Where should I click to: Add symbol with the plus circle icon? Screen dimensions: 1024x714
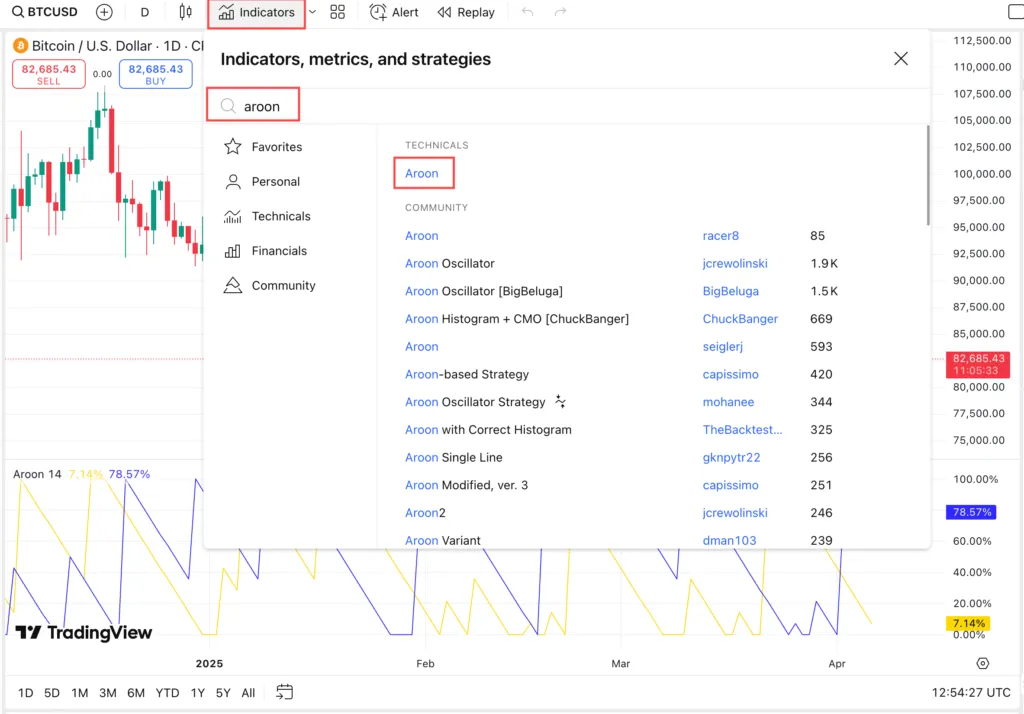click(104, 12)
